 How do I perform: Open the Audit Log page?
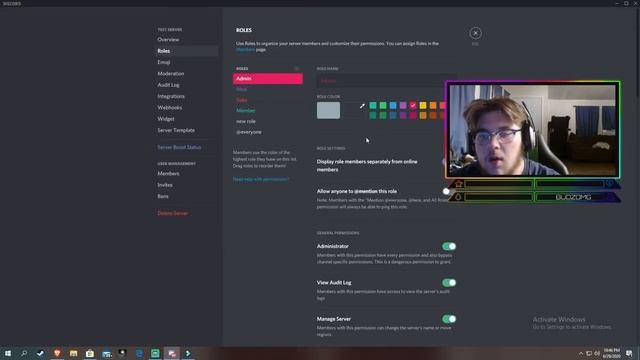[186, 85]
